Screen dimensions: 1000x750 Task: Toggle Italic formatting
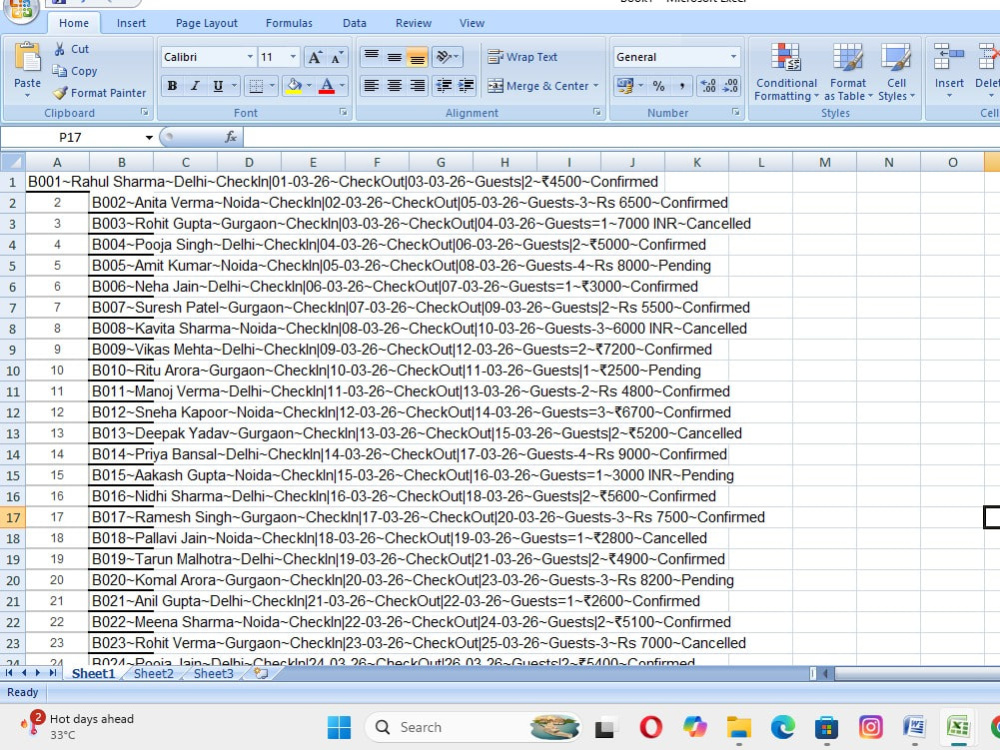(195, 85)
